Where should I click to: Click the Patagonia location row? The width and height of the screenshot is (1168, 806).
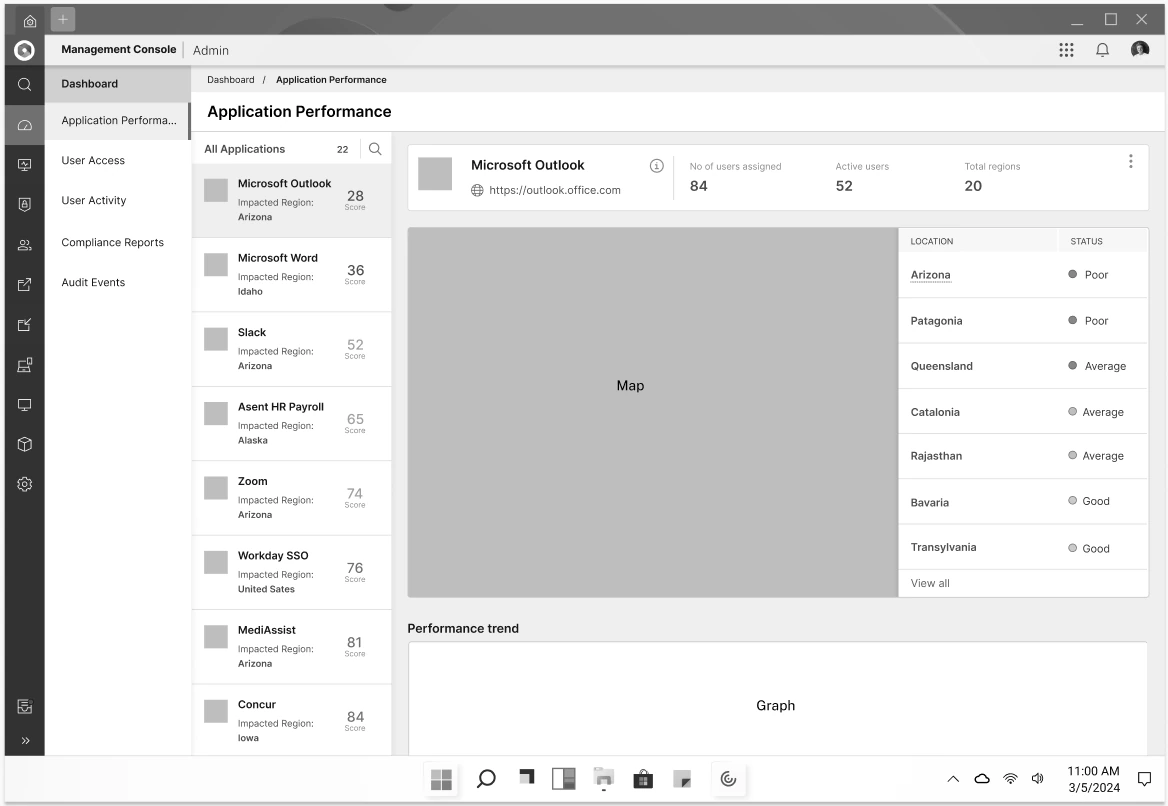(1023, 321)
